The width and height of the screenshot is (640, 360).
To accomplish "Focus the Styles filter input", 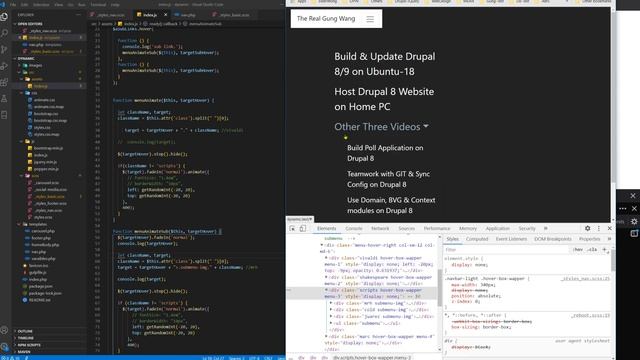I will [x=506, y=249].
